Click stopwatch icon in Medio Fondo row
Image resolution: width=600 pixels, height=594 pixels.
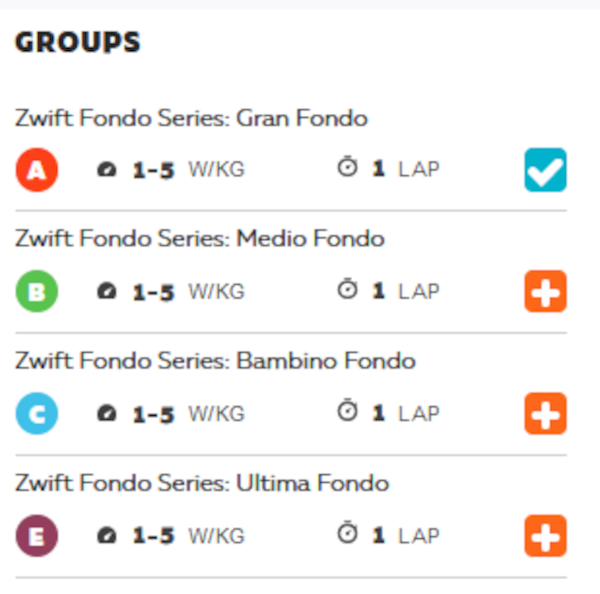coord(347,289)
